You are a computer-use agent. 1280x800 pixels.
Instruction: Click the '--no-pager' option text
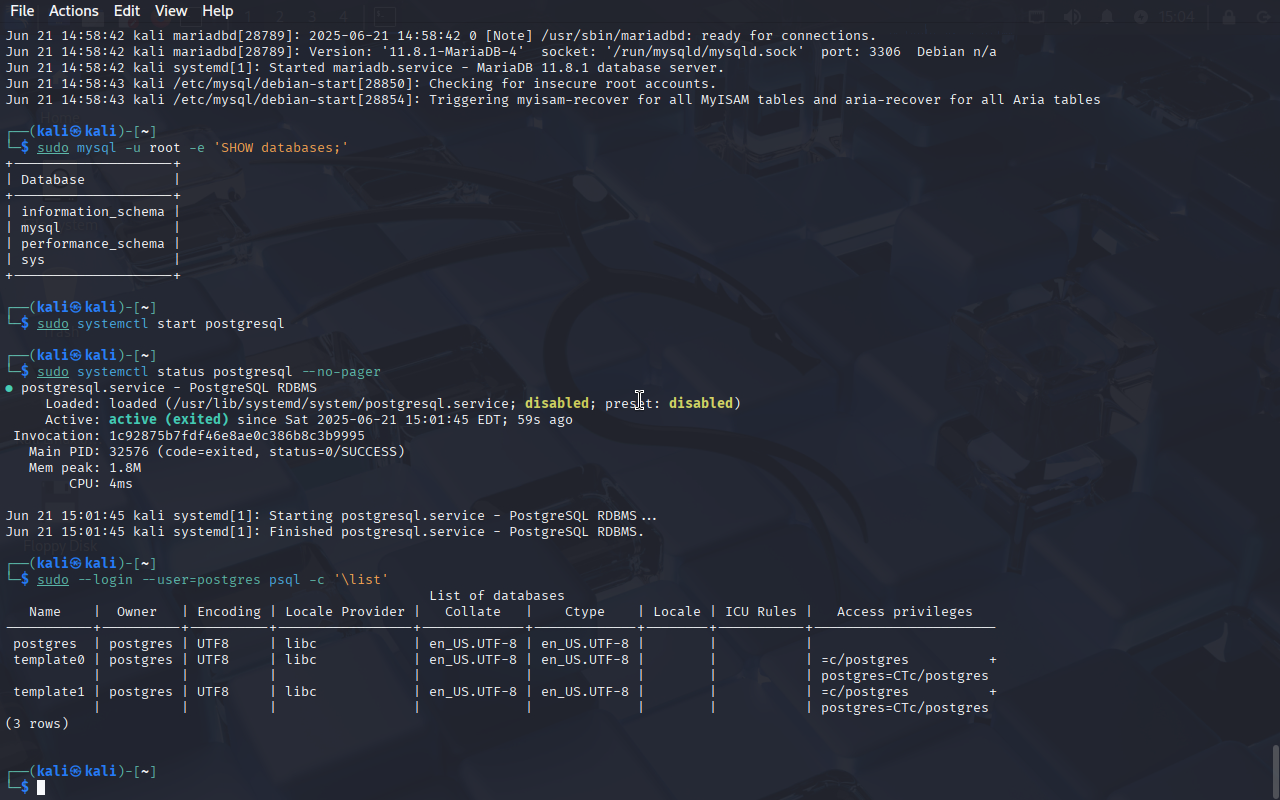[341, 372]
